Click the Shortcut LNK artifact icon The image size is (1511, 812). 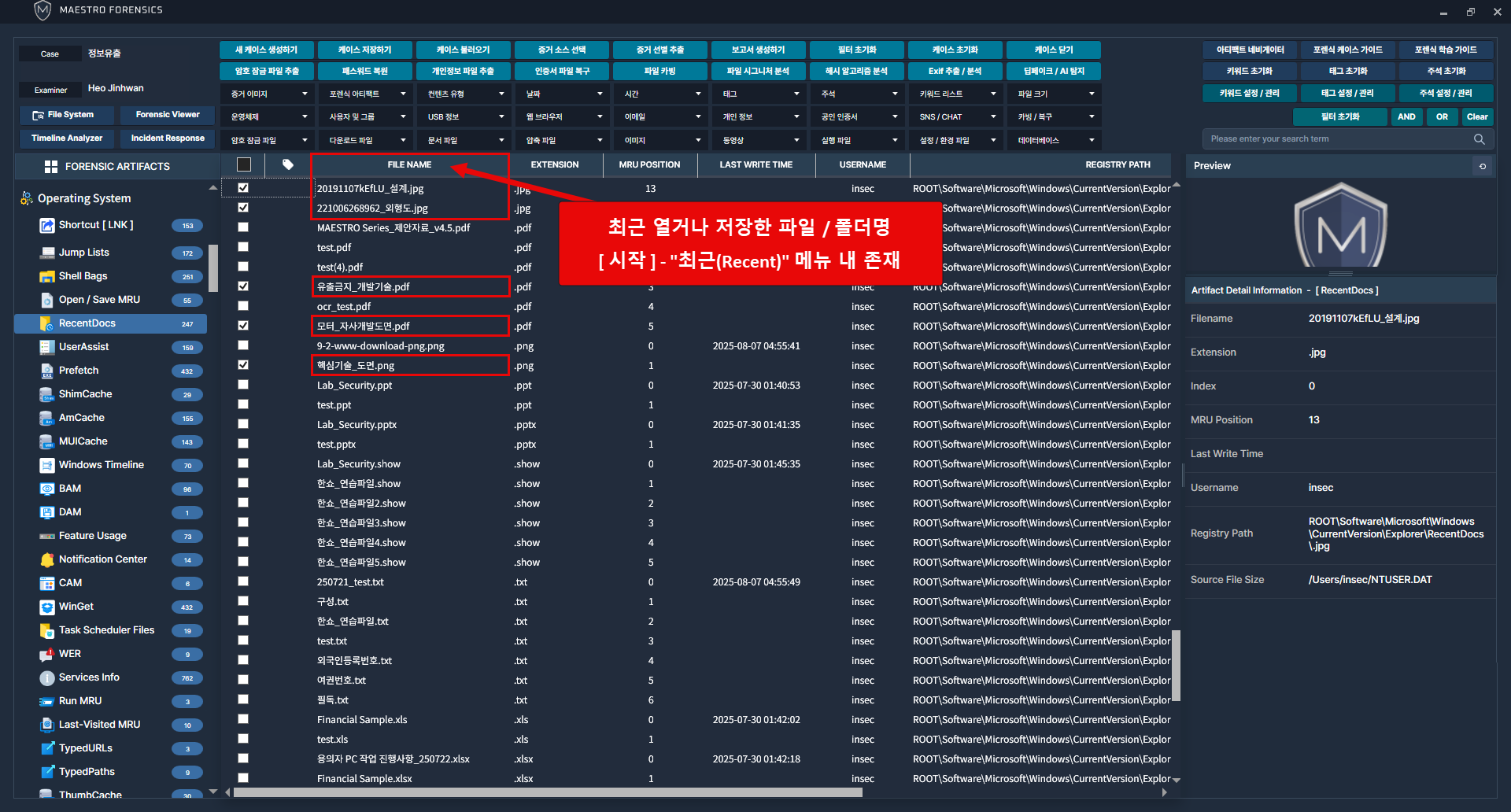click(x=46, y=226)
